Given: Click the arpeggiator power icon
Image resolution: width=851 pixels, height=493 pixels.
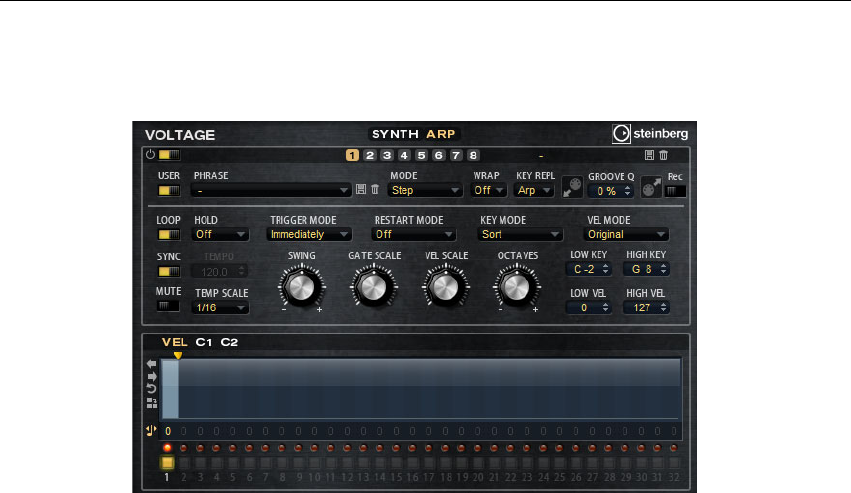Looking at the screenshot, I should 150,155.
